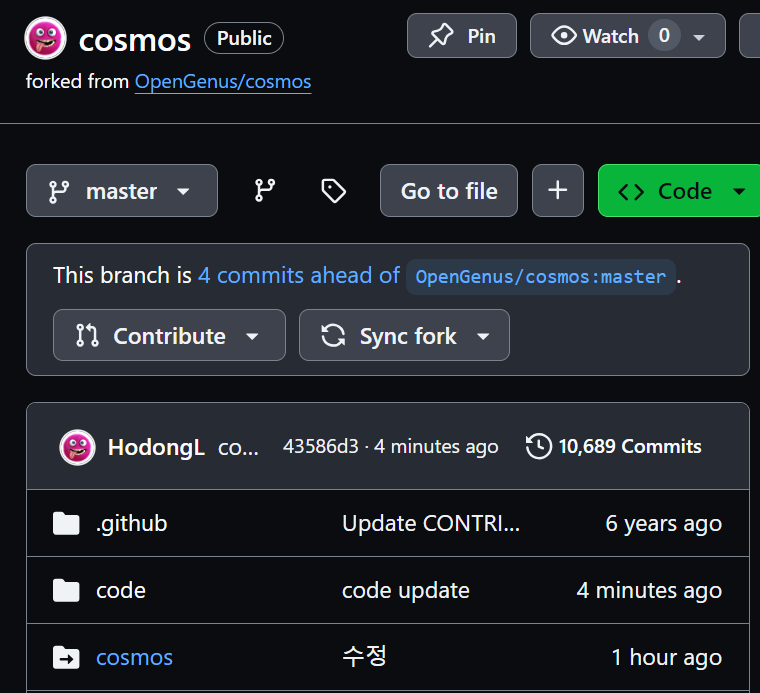Open the 수정 commit message

pos(364,656)
